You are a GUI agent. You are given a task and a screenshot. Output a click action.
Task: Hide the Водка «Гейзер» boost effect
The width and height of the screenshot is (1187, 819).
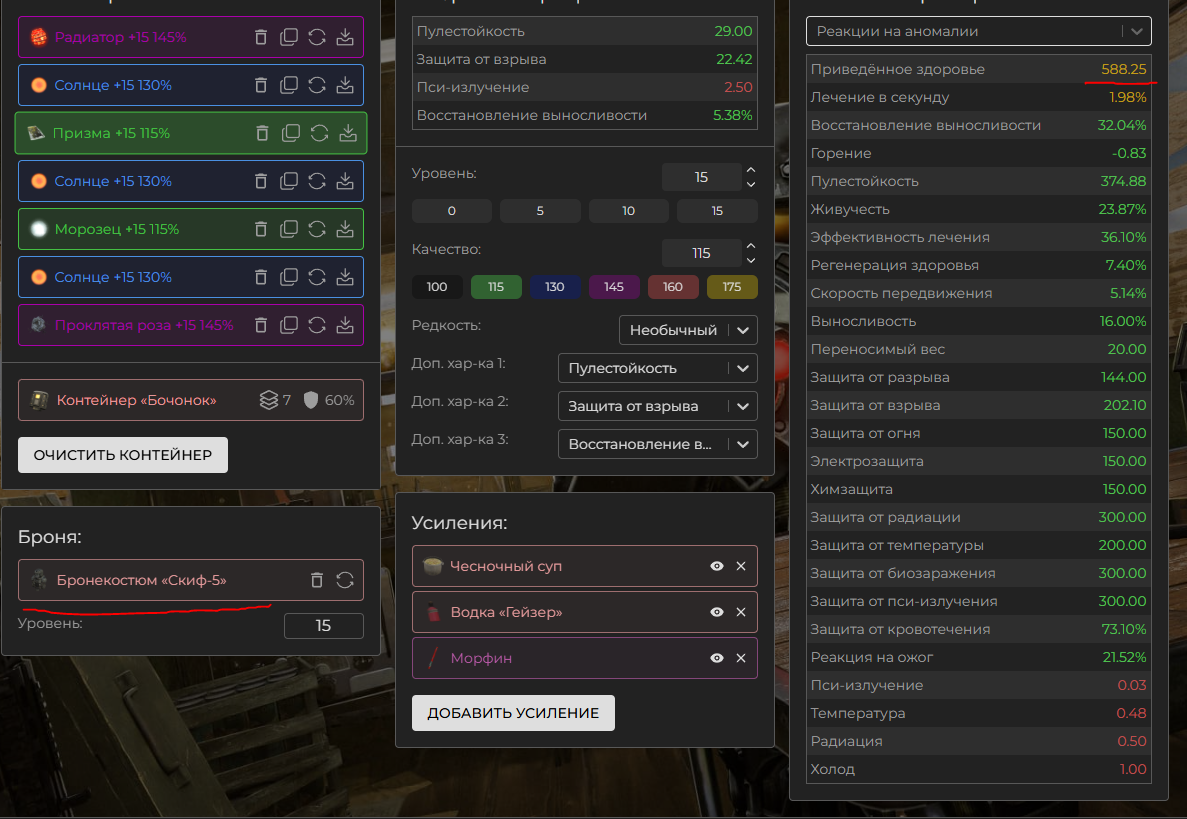click(x=717, y=612)
